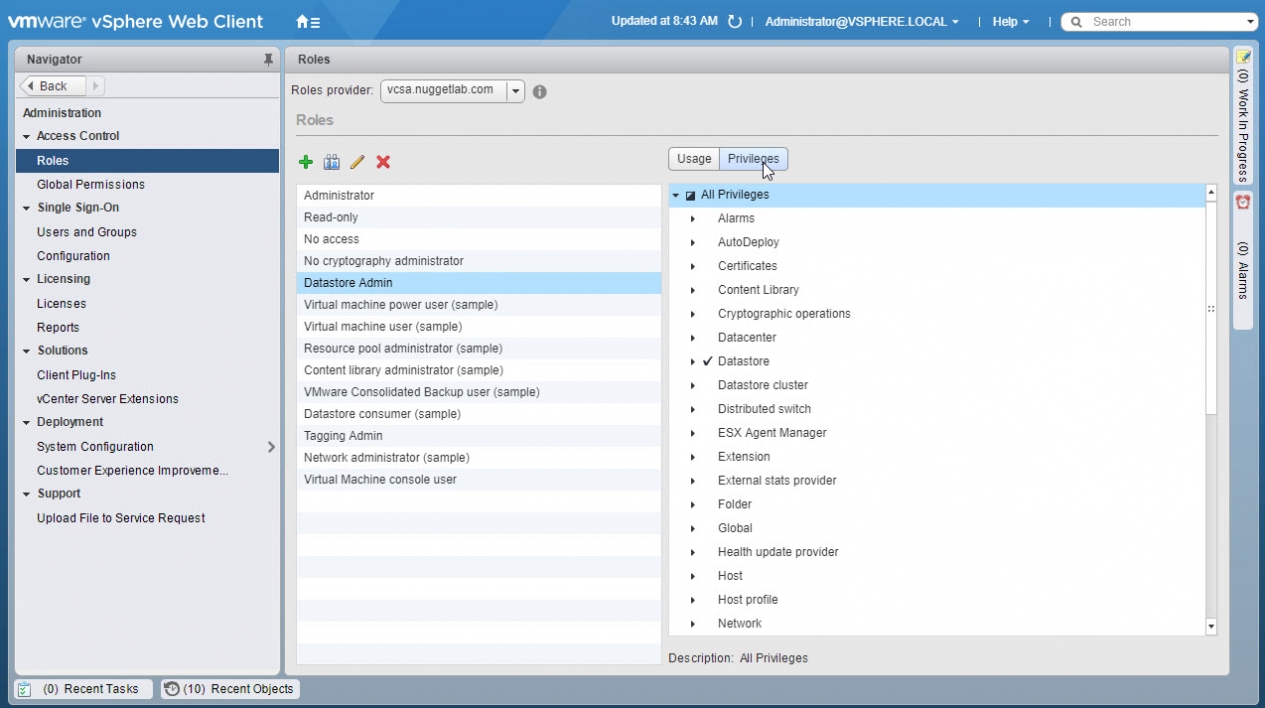
Task: Click the refresh icon next to update time
Action: 735,22
